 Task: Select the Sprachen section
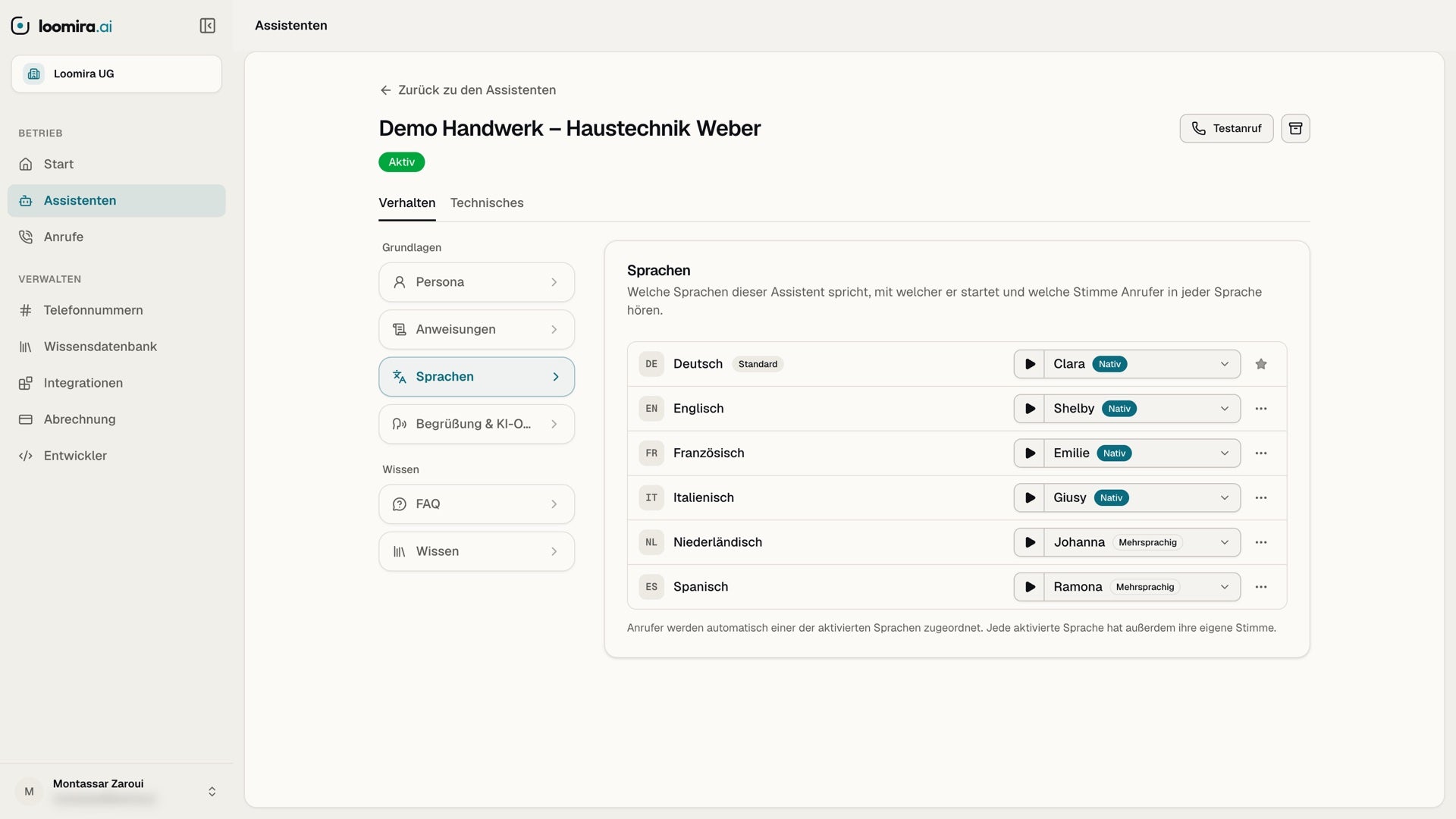point(476,377)
